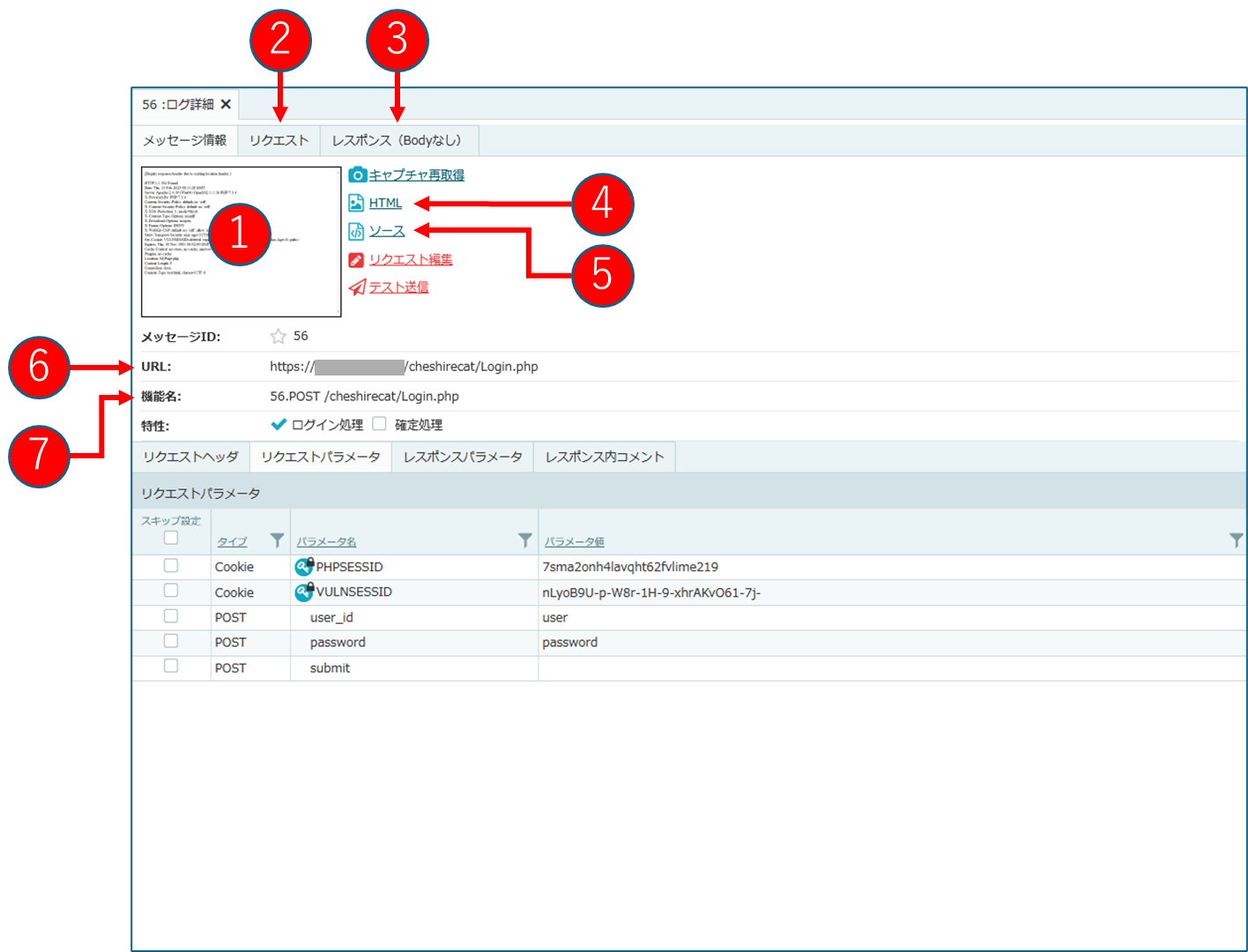Switch to the レスポンスパラメータ tab
This screenshot has width=1248, height=952.
pyautogui.click(x=463, y=457)
